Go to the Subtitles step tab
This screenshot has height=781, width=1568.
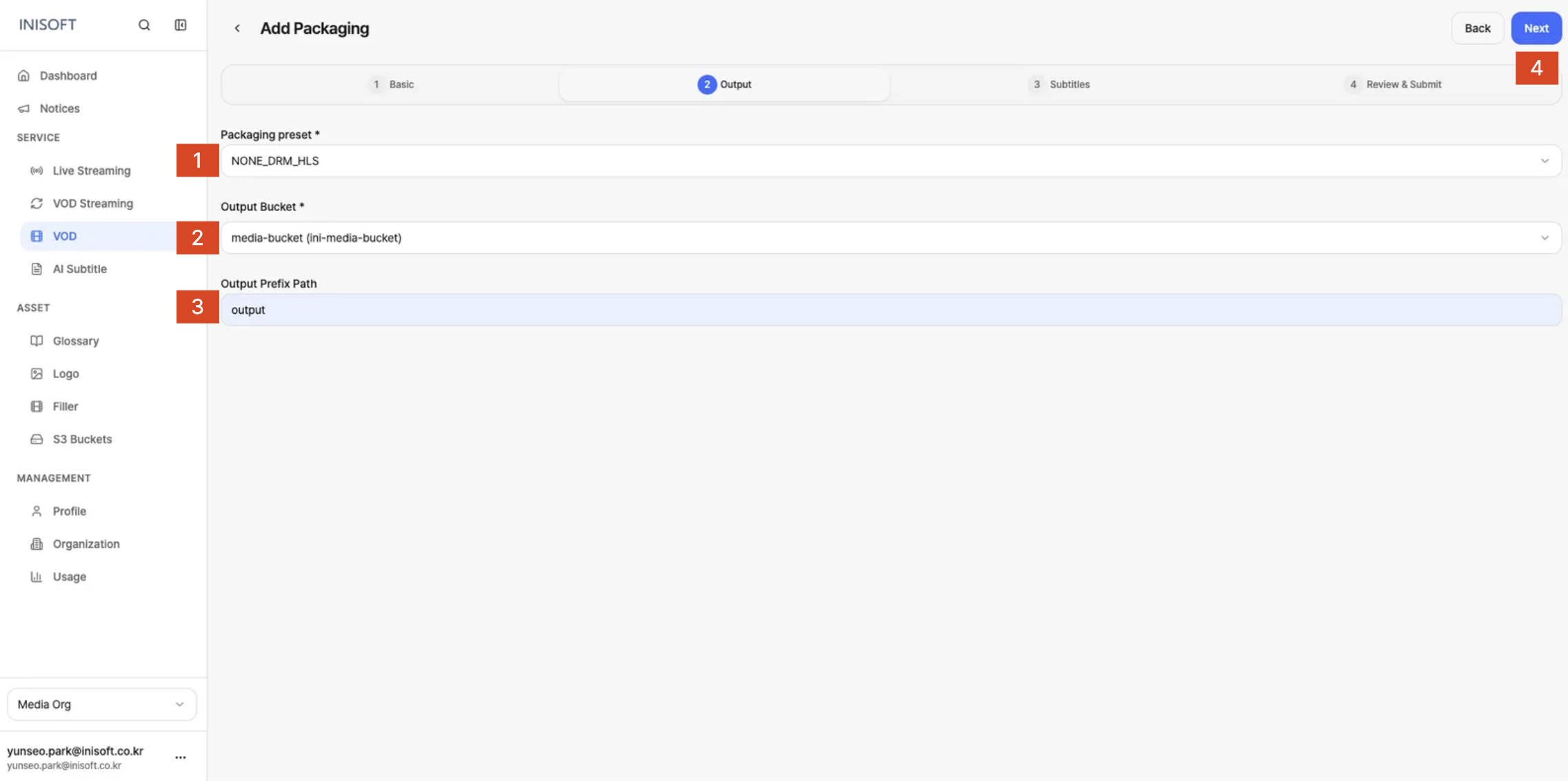pos(1058,84)
